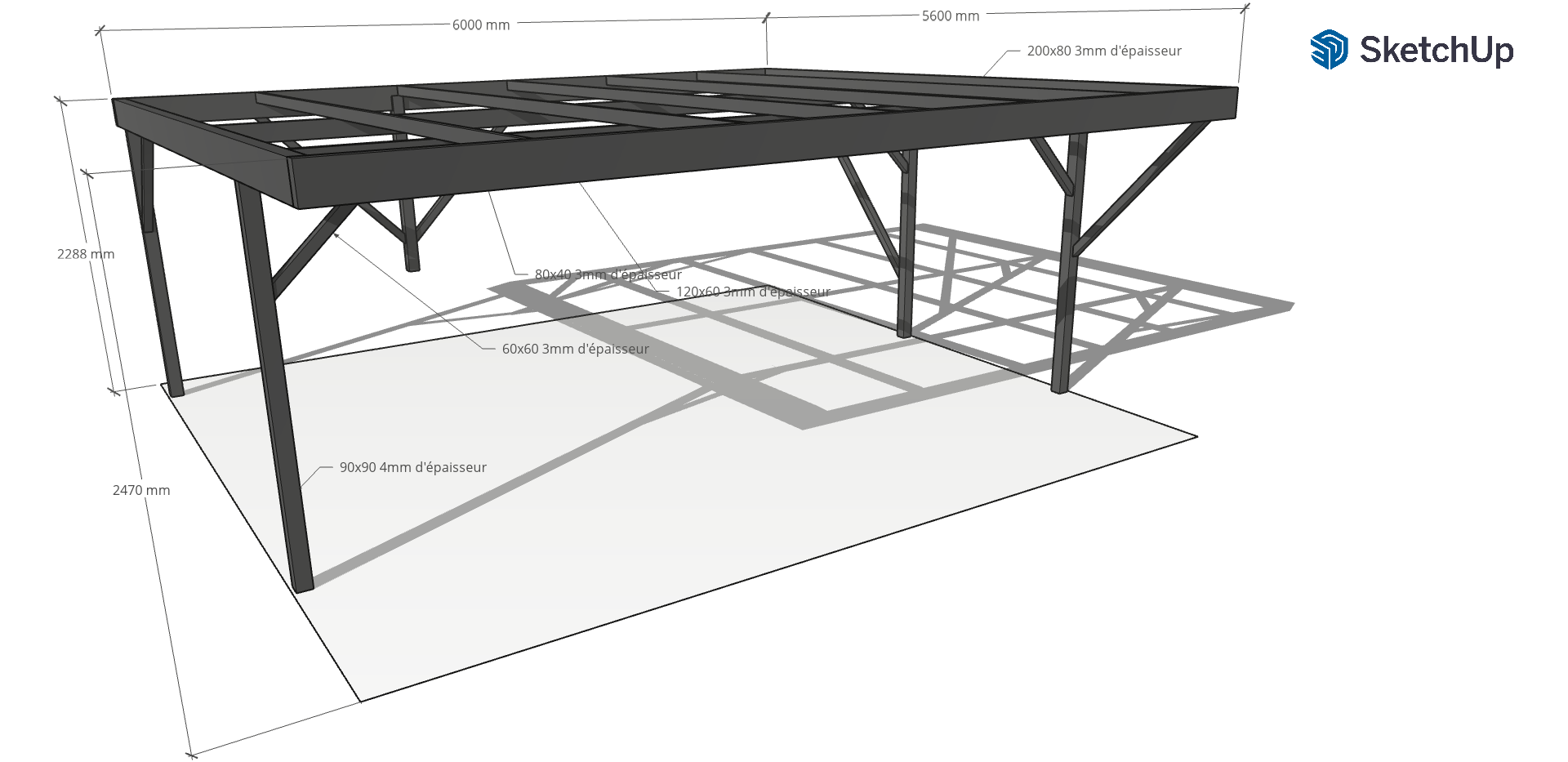Click the SketchUp logo icon
The image size is (1568, 762).
(x=1329, y=50)
